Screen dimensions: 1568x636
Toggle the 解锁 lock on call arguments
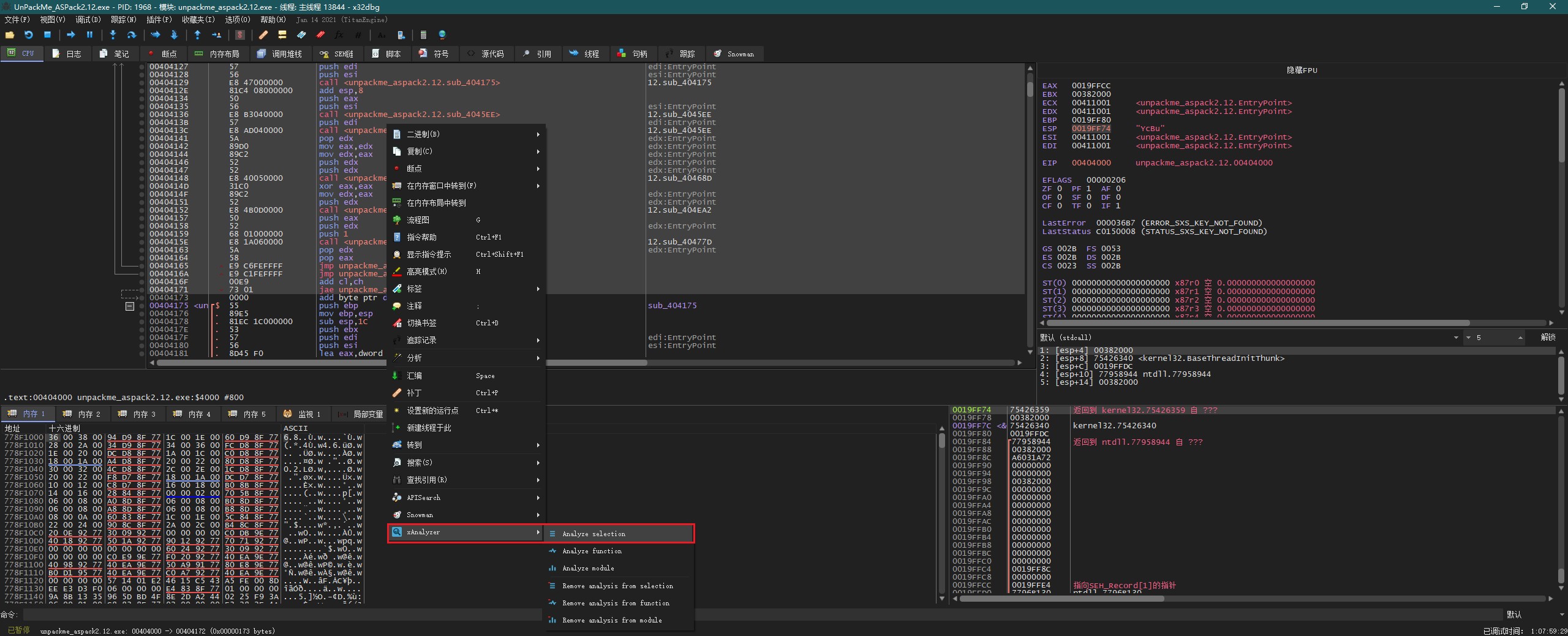tap(1548, 337)
